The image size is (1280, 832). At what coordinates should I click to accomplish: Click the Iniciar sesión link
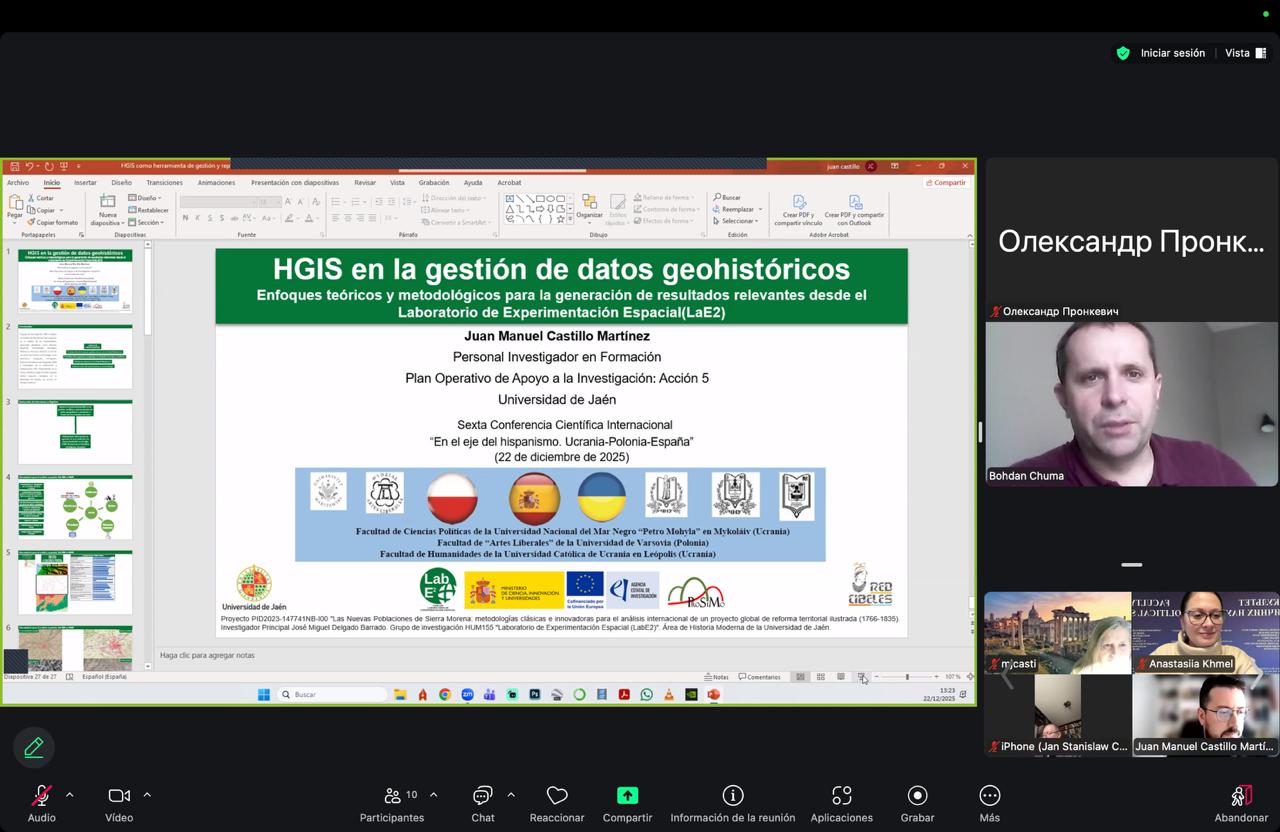[x=1172, y=53]
